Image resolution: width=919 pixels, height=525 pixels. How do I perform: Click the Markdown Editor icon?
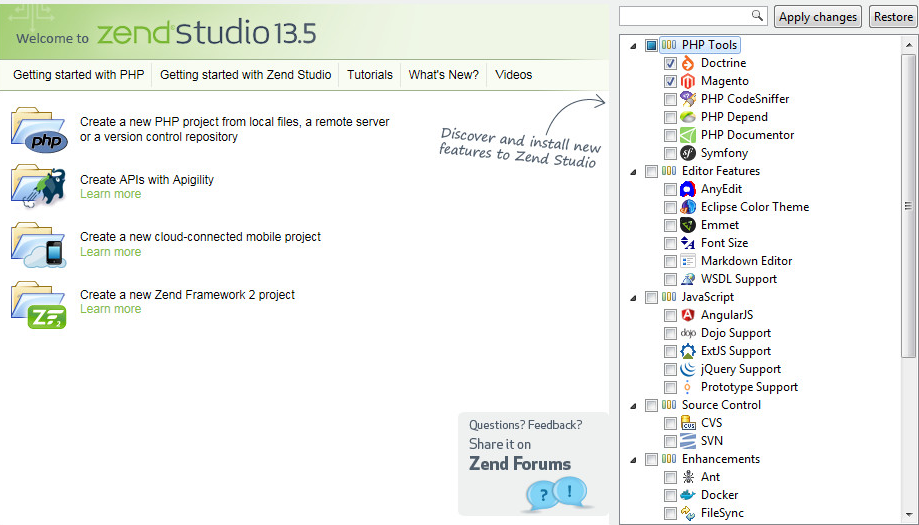(x=687, y=261)
